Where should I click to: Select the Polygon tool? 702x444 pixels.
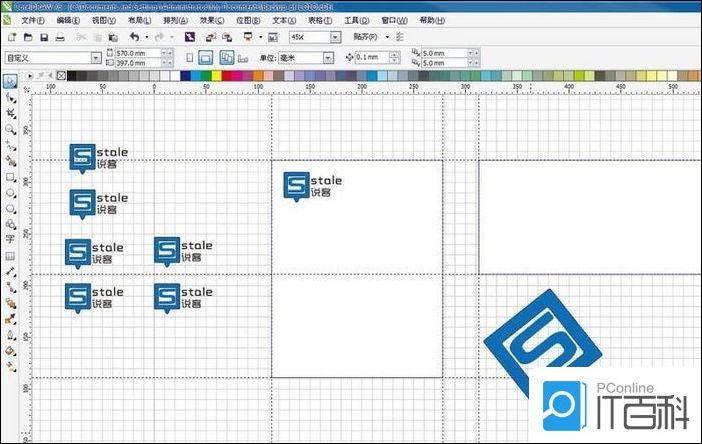pos(10,209)
